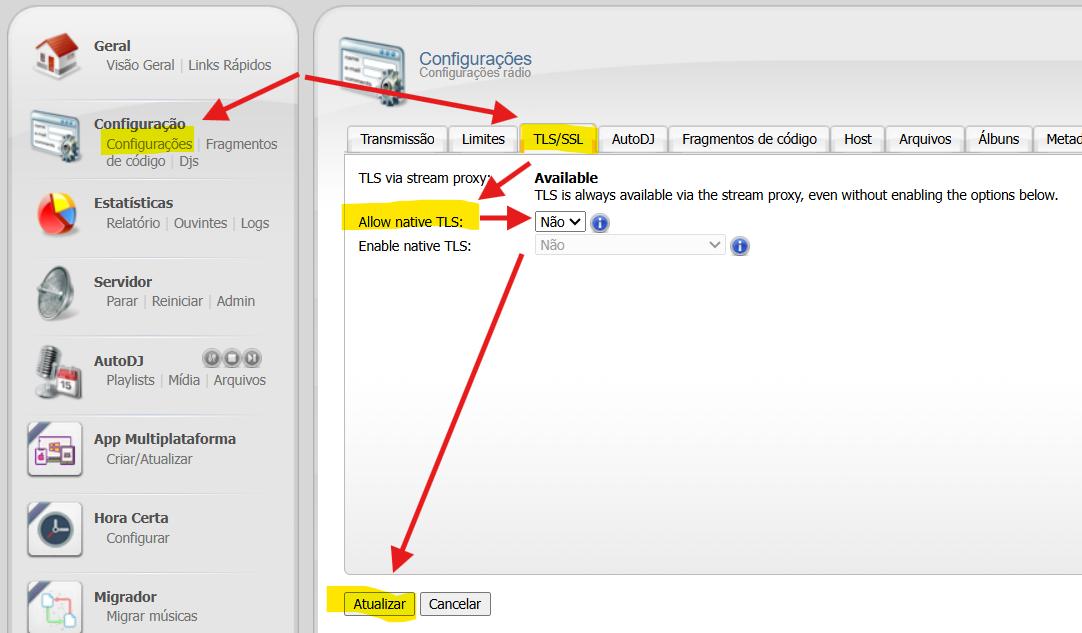Click the Estatísticas pie chart icon

56,213
